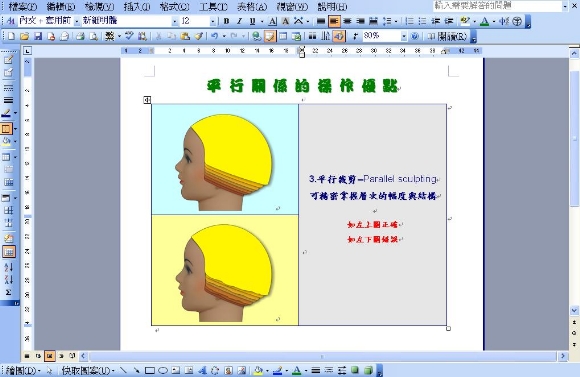Click the AutoSum sigma icon

[8, 292]
